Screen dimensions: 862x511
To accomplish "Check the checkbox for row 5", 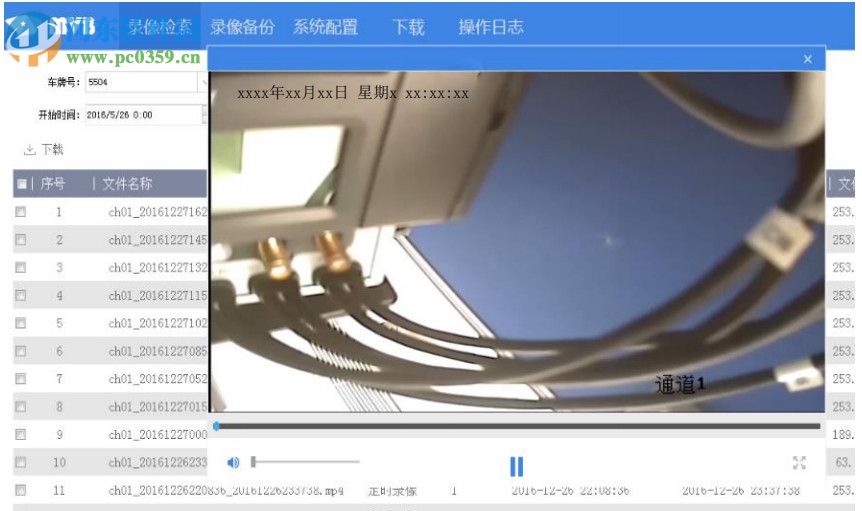I will (20, 323).
